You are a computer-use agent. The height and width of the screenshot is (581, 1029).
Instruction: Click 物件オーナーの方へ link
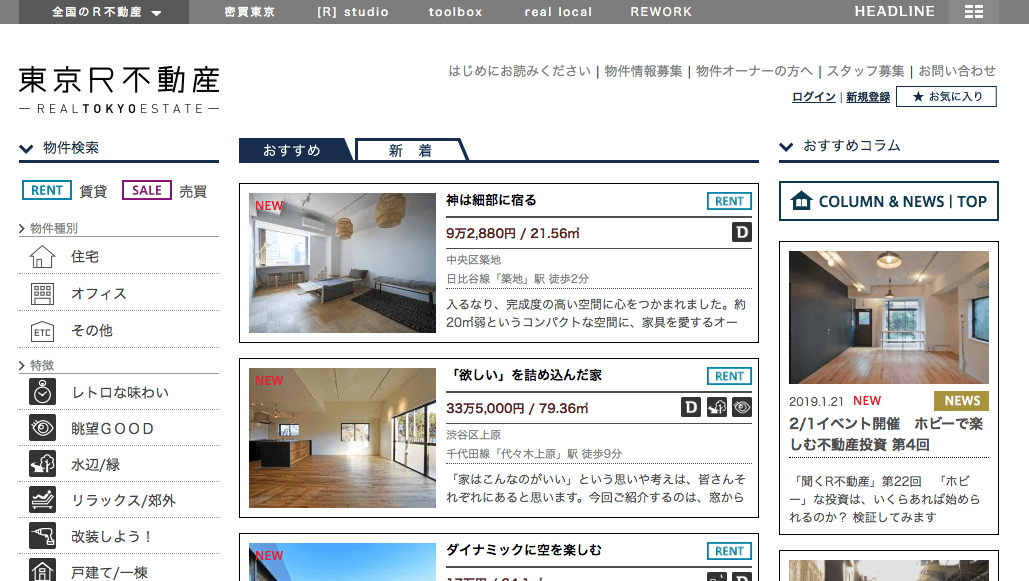tap(754, 71)
